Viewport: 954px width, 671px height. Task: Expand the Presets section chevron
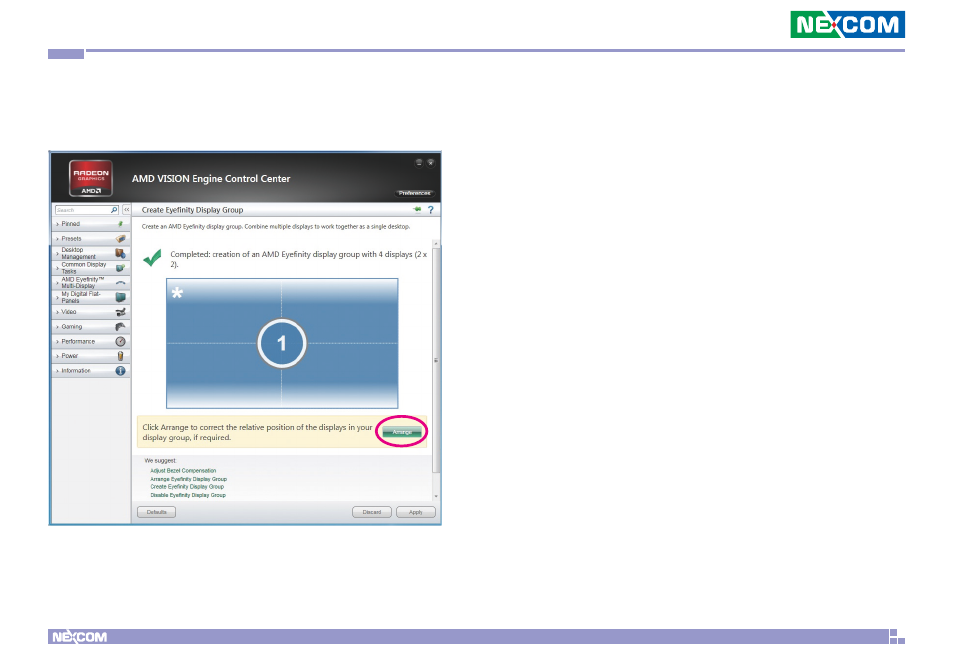tap(57, 239)
